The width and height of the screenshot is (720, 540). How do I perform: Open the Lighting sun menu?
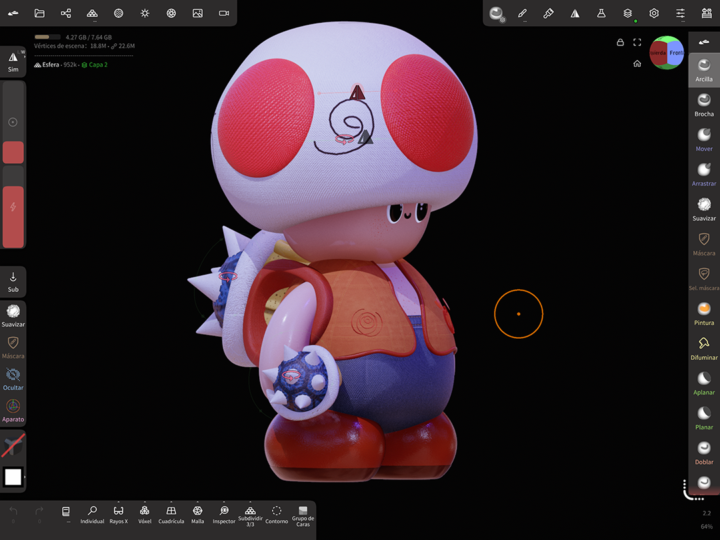tap(145, 13)
